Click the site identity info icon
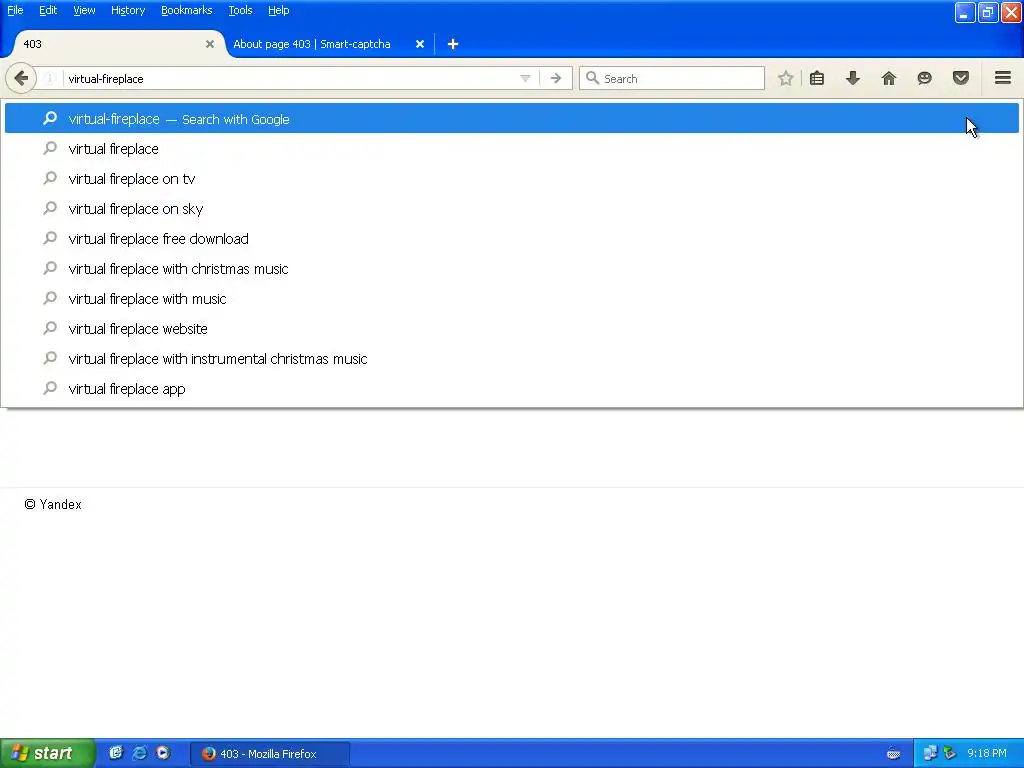1024x768 pixels. pos(50,78)
